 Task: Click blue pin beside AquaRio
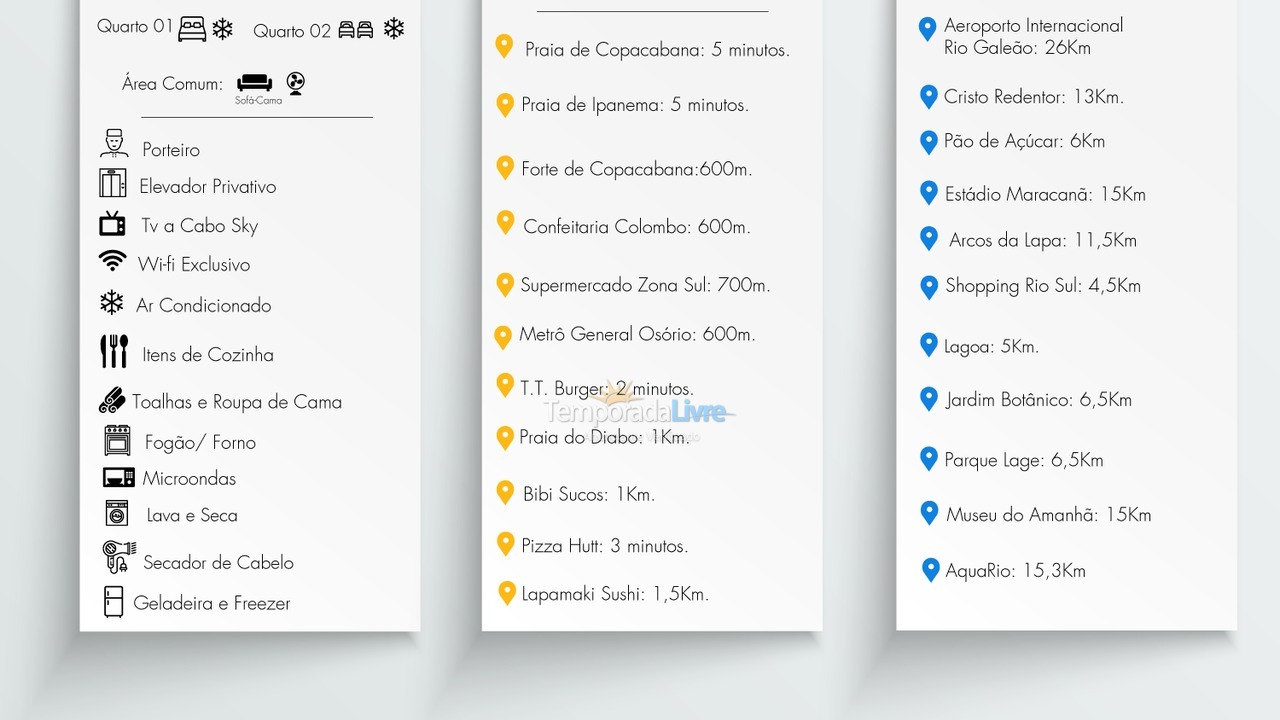pos(930,571)
